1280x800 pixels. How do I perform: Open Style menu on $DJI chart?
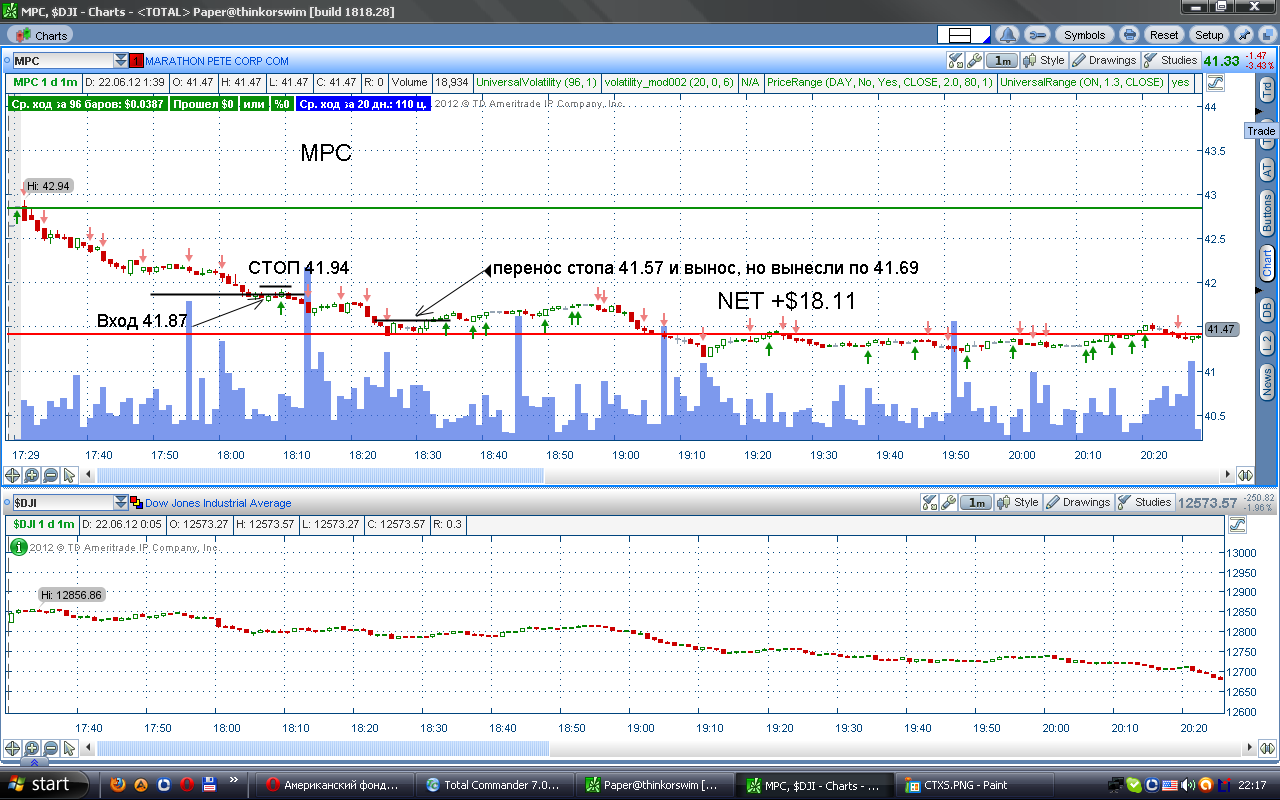tap(1018, 502)
